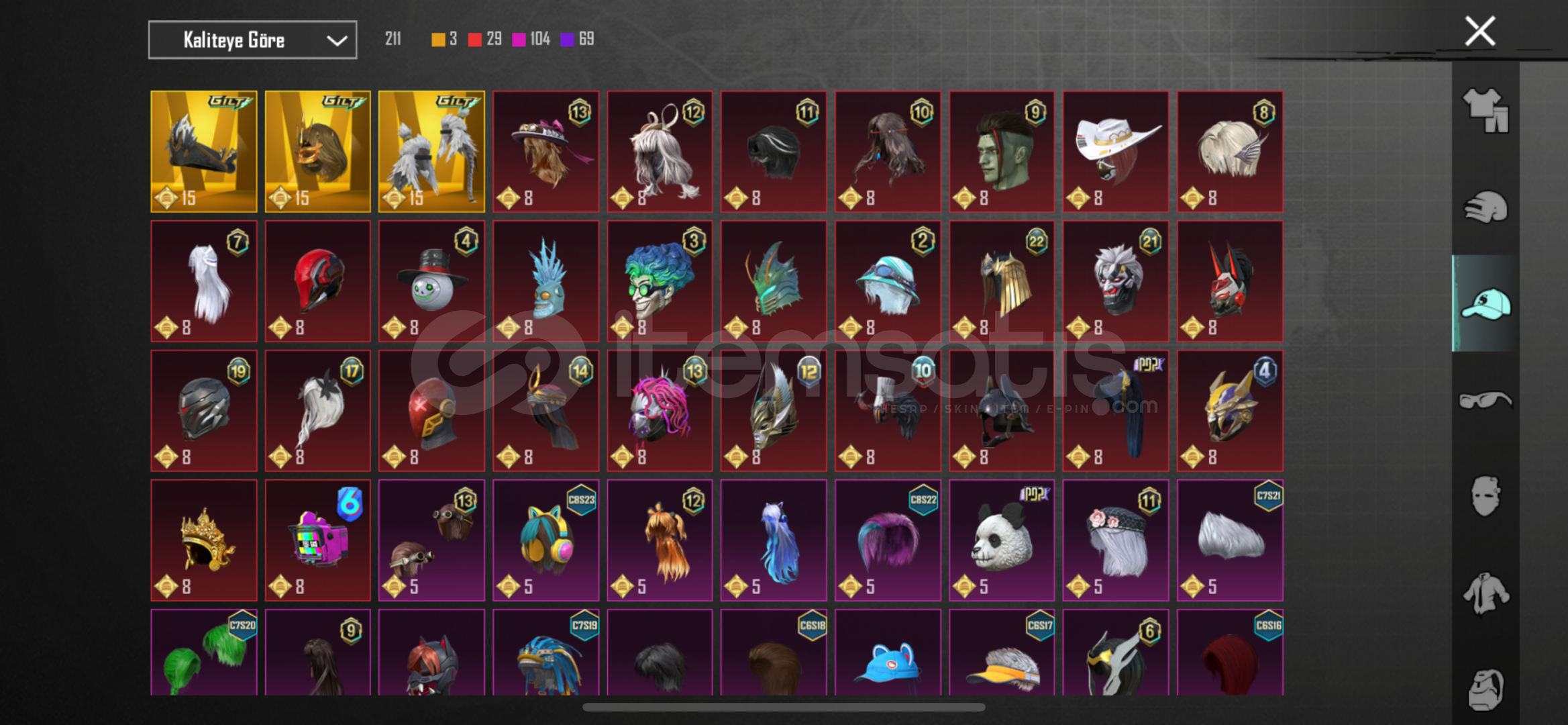Click the horizontal scrollbar at bottom
Image resolution: width=1568 pixels, height=725 pixels.
tap(784, 707)
